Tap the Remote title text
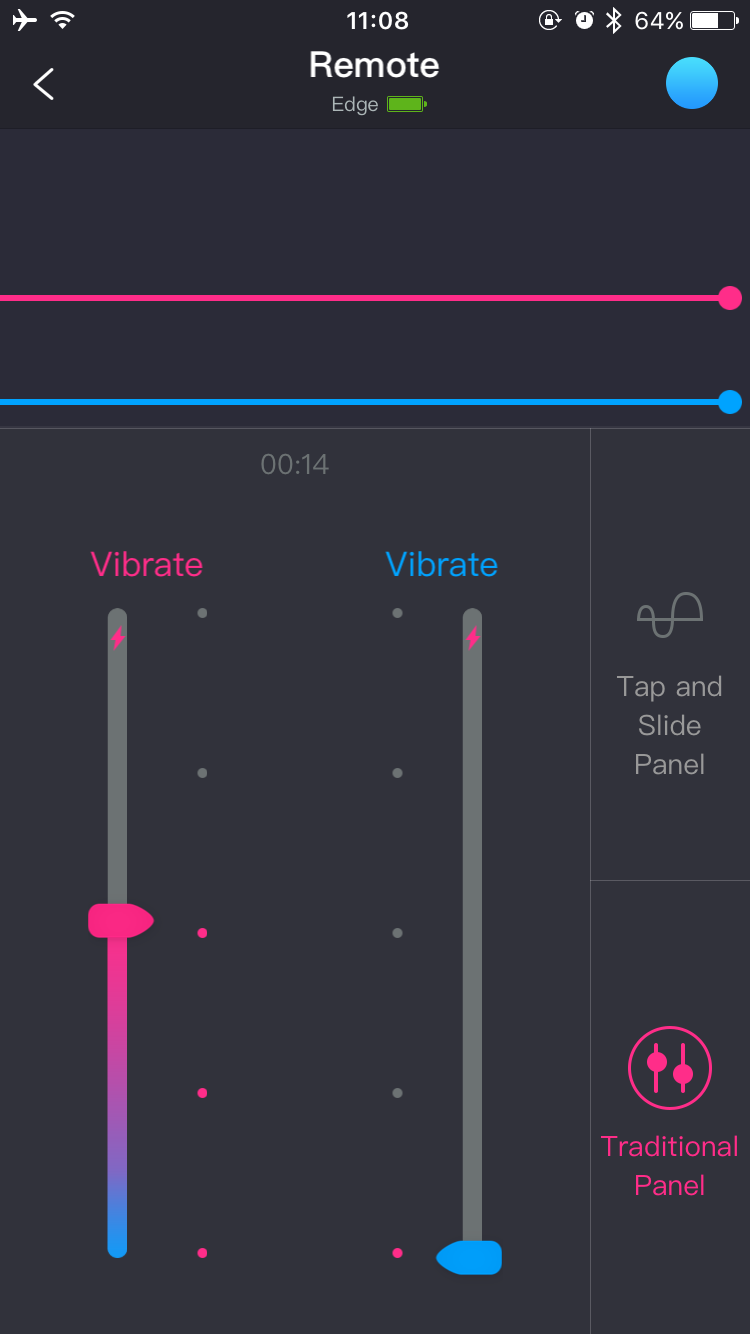 [374, 65]
